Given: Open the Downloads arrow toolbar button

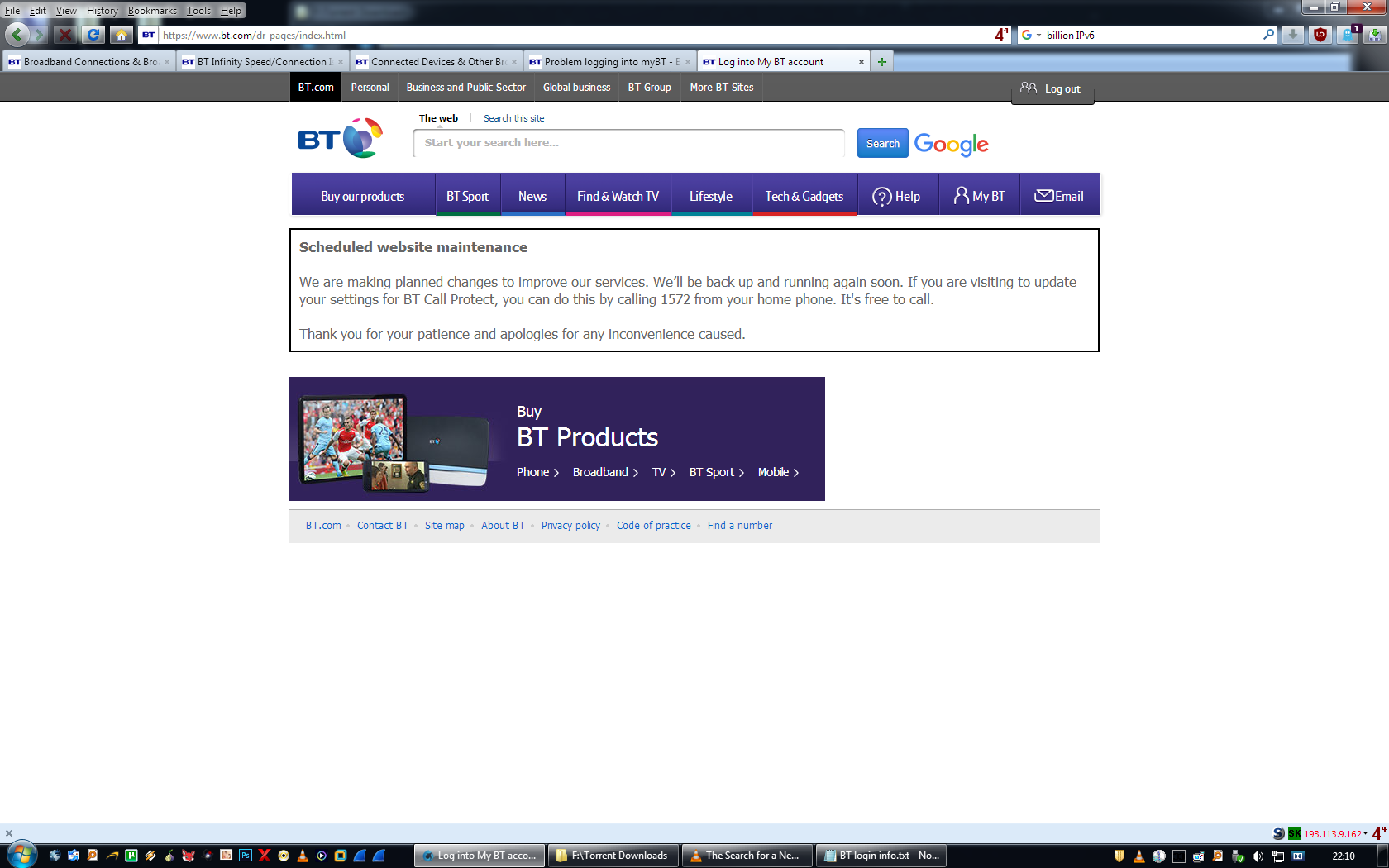Looking at the screenshot, I should [x=1293, y=35].
